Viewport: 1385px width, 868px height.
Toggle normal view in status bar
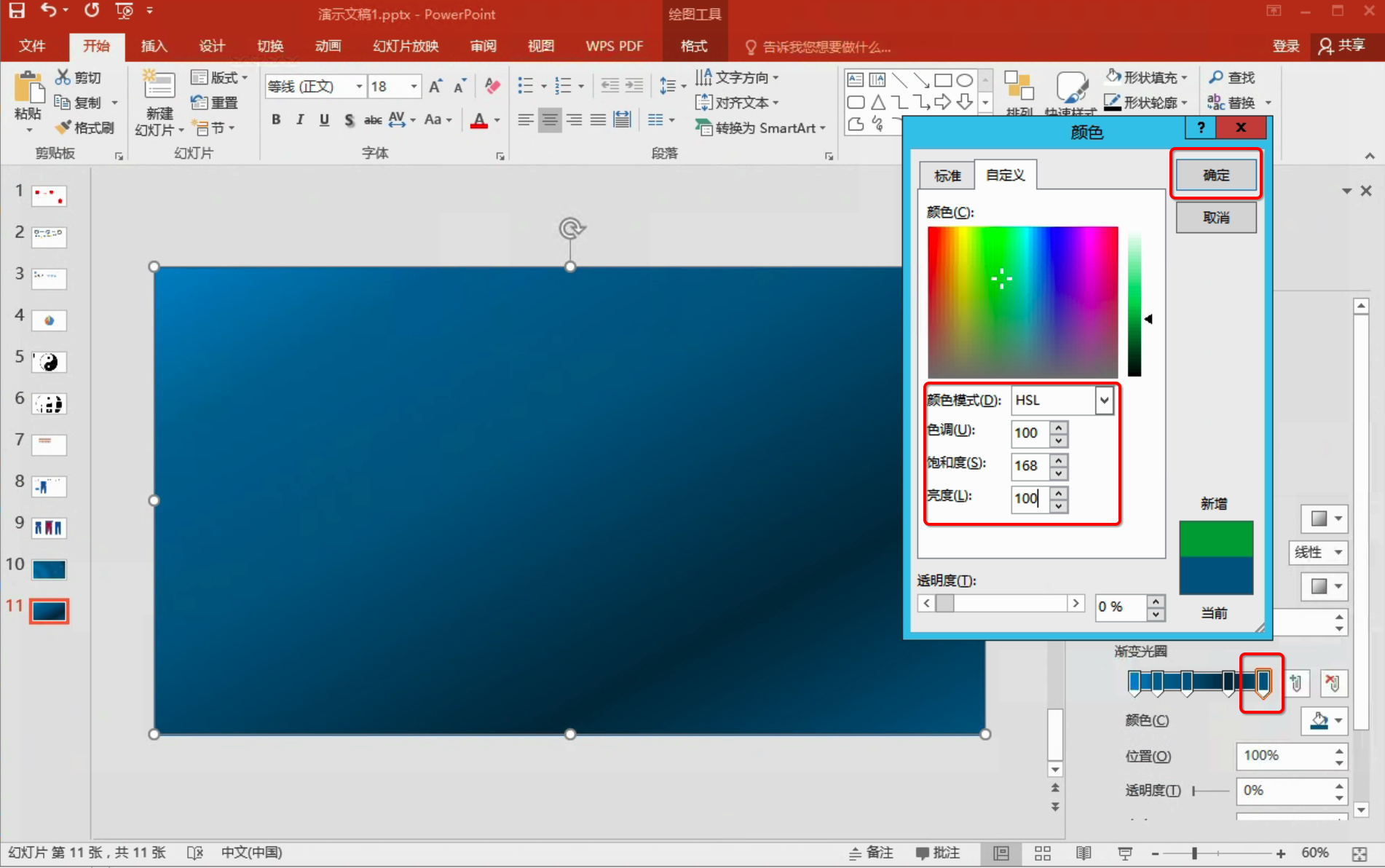[1001, 853]
